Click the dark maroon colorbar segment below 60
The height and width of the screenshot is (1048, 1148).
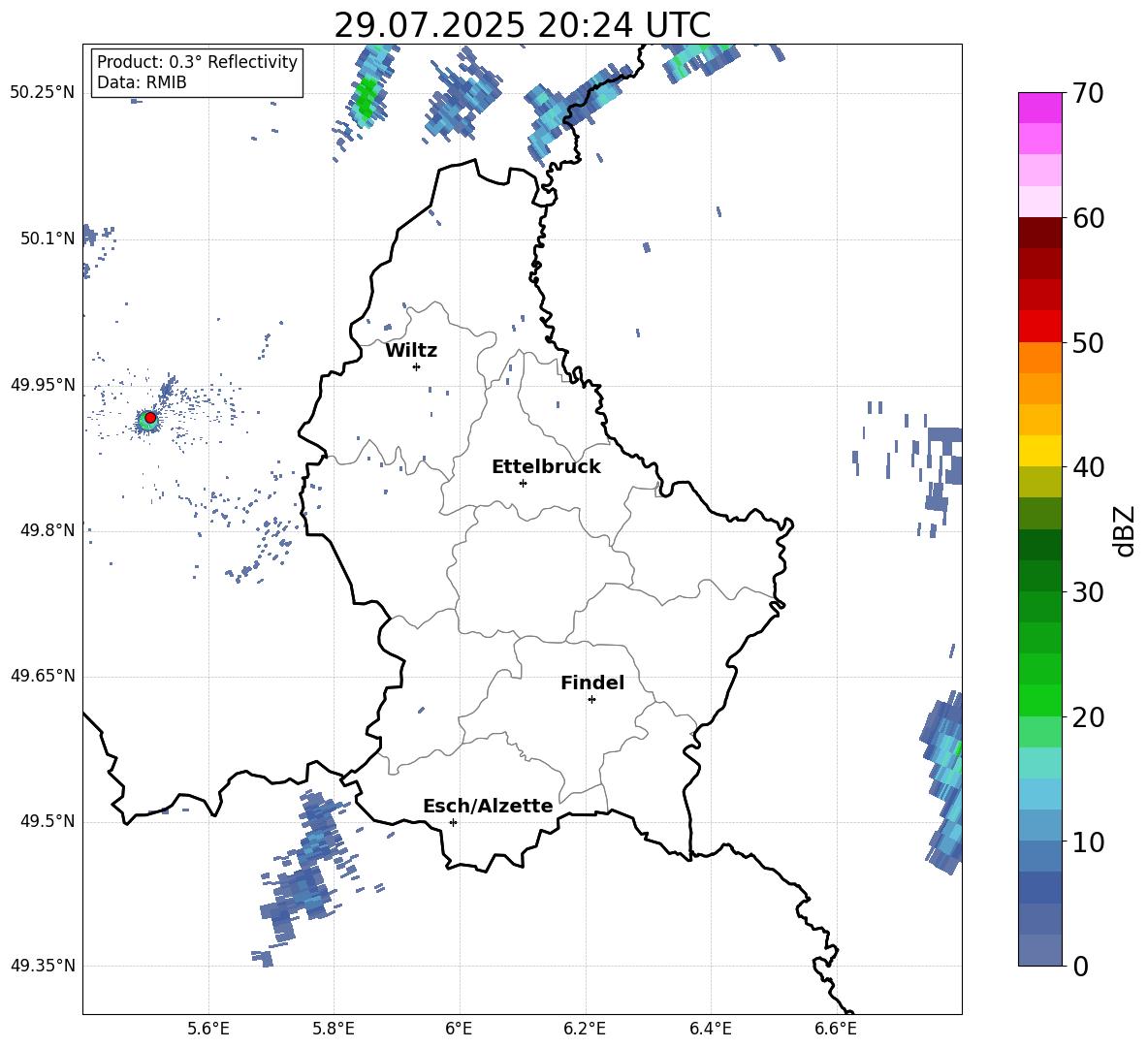(x=1039, y=233)
